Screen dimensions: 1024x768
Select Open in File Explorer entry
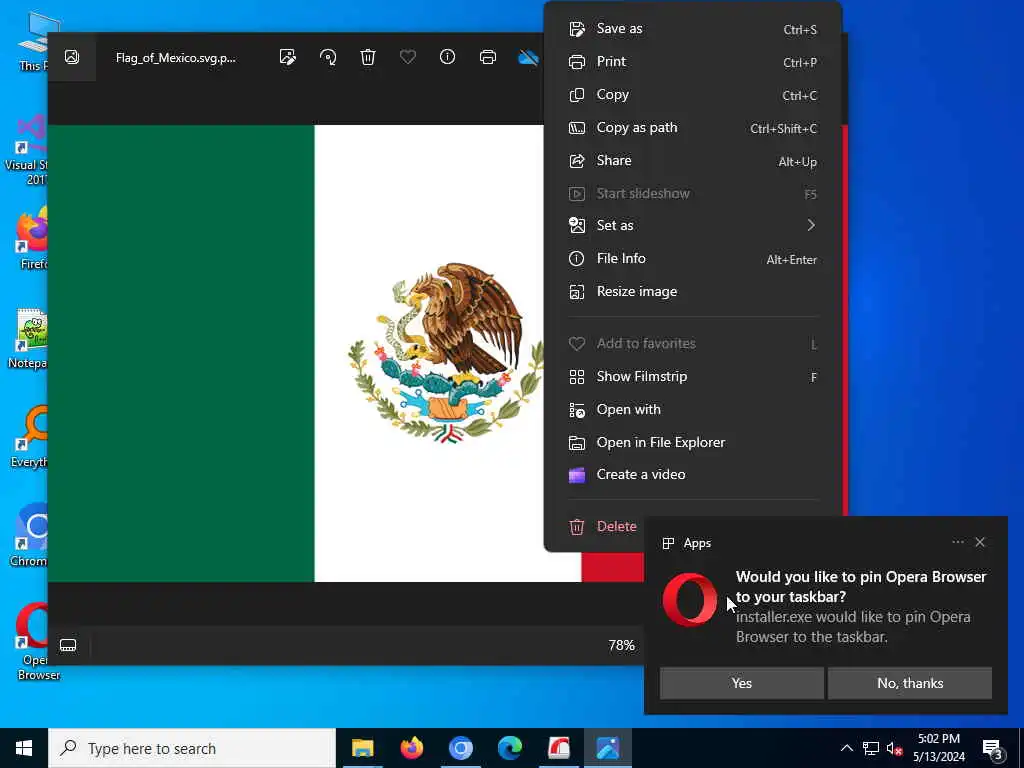pyautogui.click(x=693, y=443)
